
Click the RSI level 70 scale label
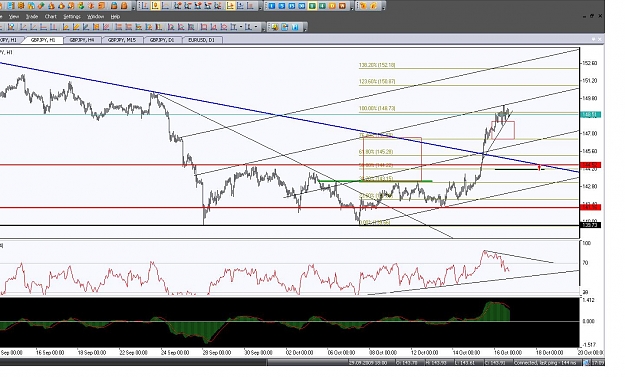(585, 263)
